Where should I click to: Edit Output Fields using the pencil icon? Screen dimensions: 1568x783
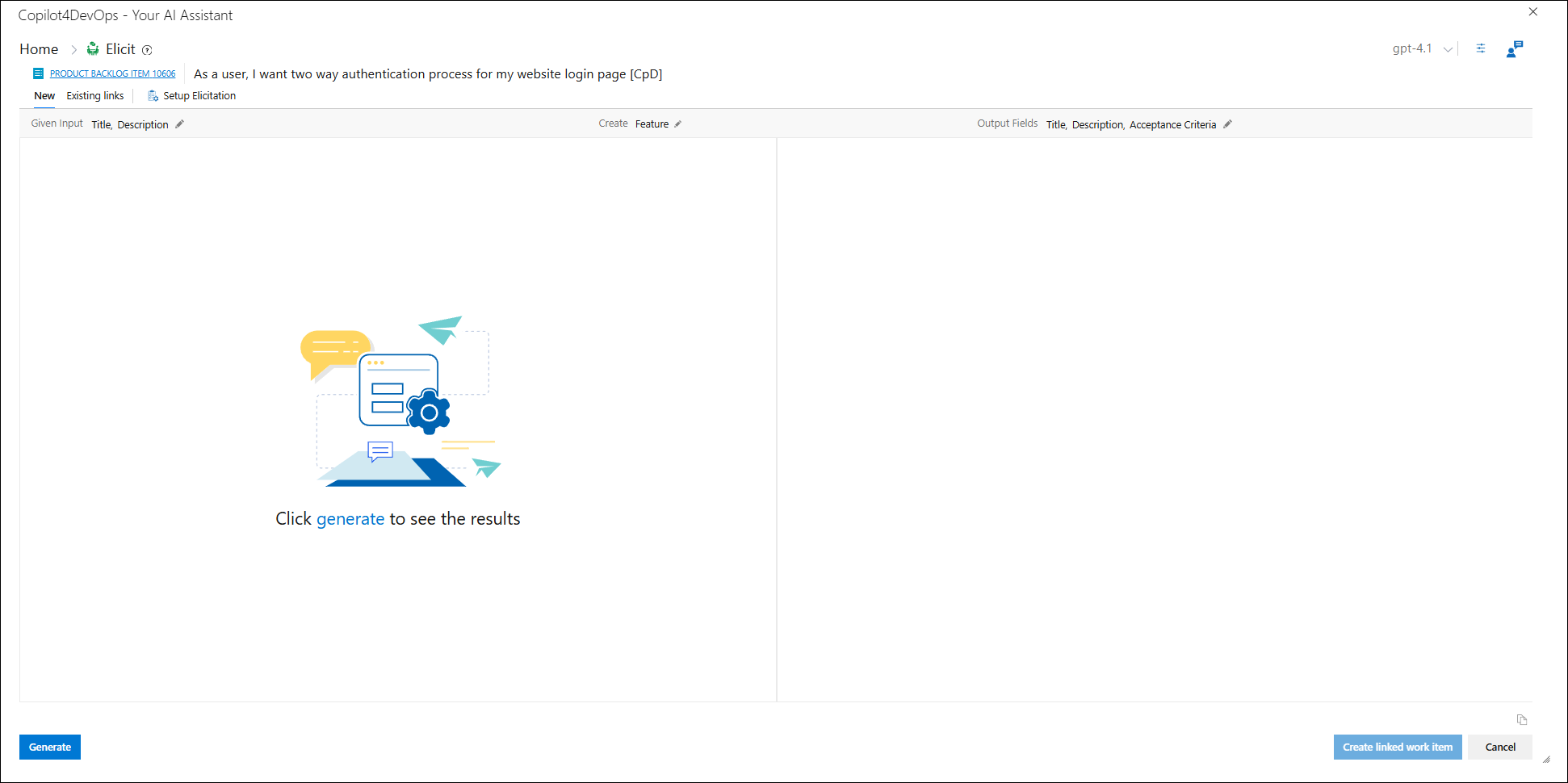1227,124
